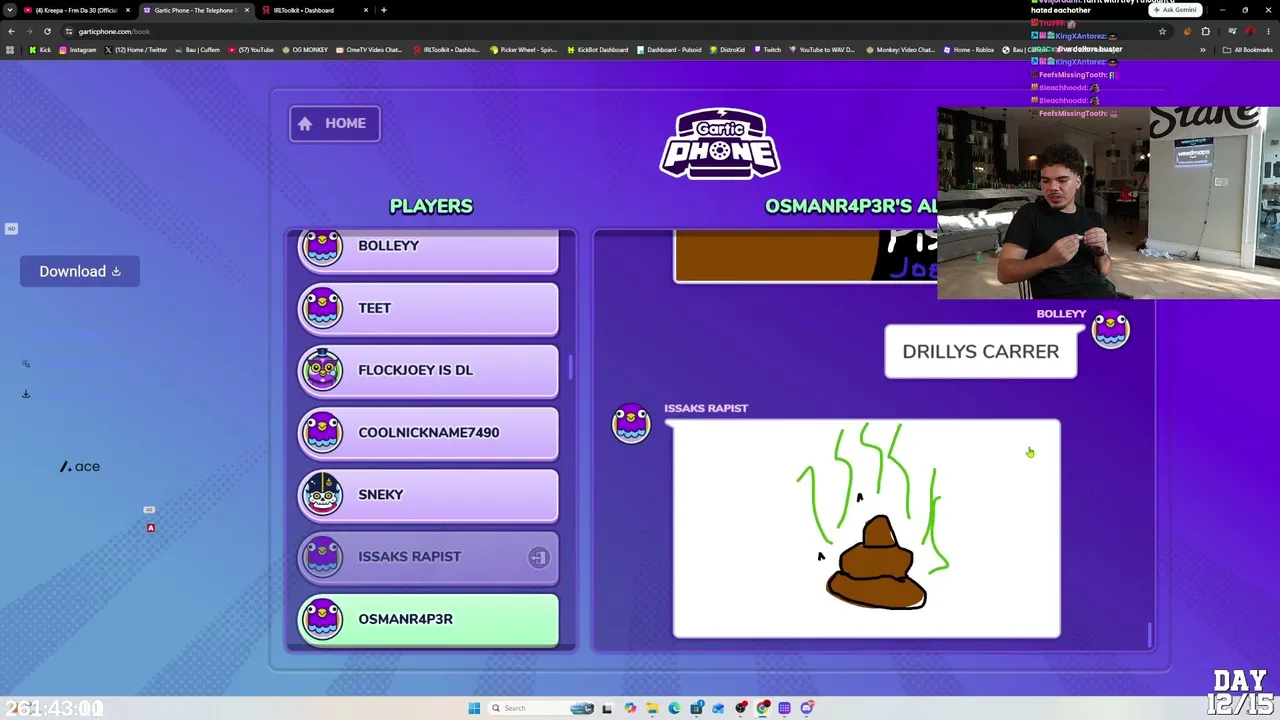The width and height of the screenshot is (1280, 720).
Task: Open the Home / Twitter bookmark
Action: click(136, 50)
